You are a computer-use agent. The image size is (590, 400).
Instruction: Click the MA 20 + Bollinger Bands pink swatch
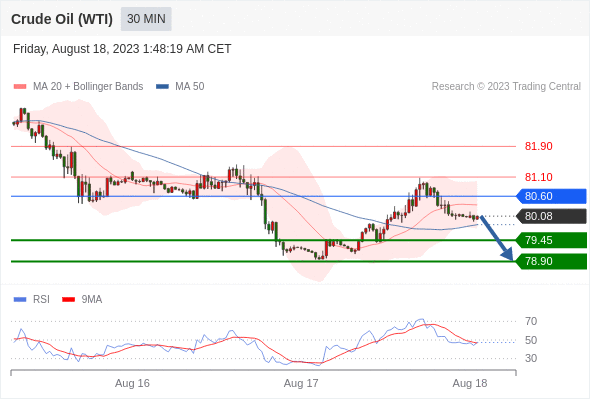point(20,87)
